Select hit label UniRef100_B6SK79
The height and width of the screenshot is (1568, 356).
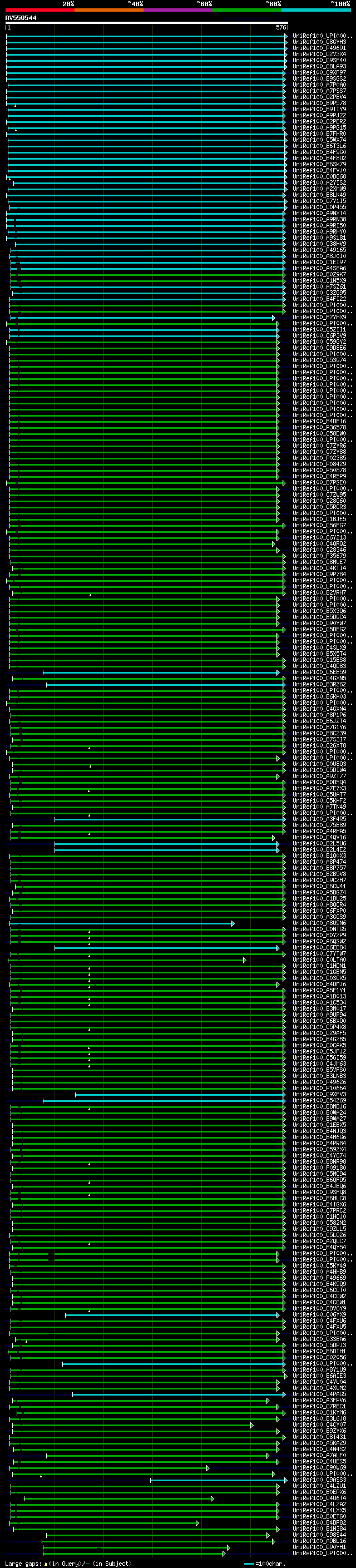point(319,164)
